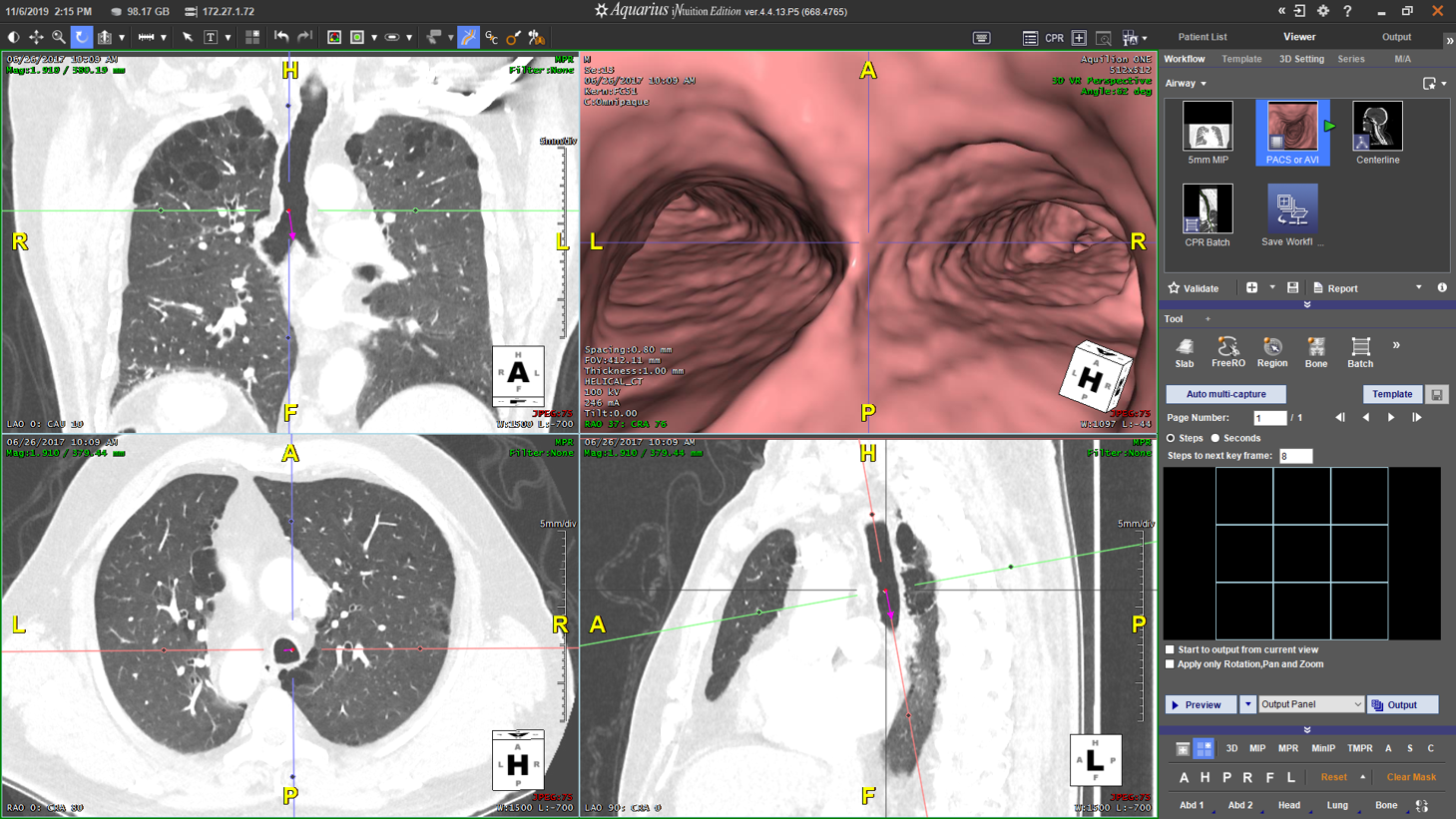The height and width of the screenshot is (819, 1456).
Task: Click the save icon next to Template
Action: pos(1437,394)
